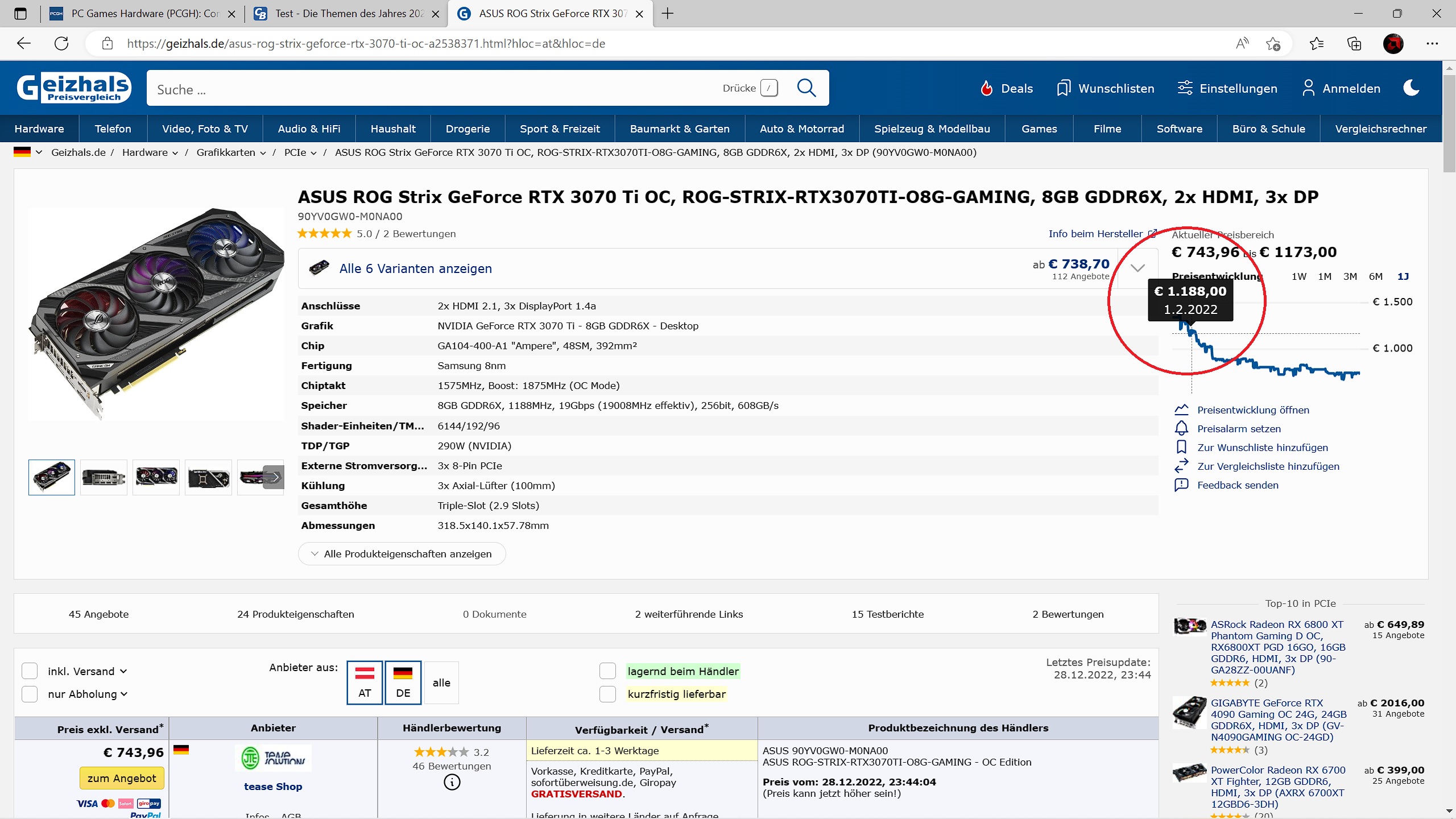Click Zur Wunschliste hinzufügen bookmark icon
The image size is (1456, 819).
[x=1181, y=447]
